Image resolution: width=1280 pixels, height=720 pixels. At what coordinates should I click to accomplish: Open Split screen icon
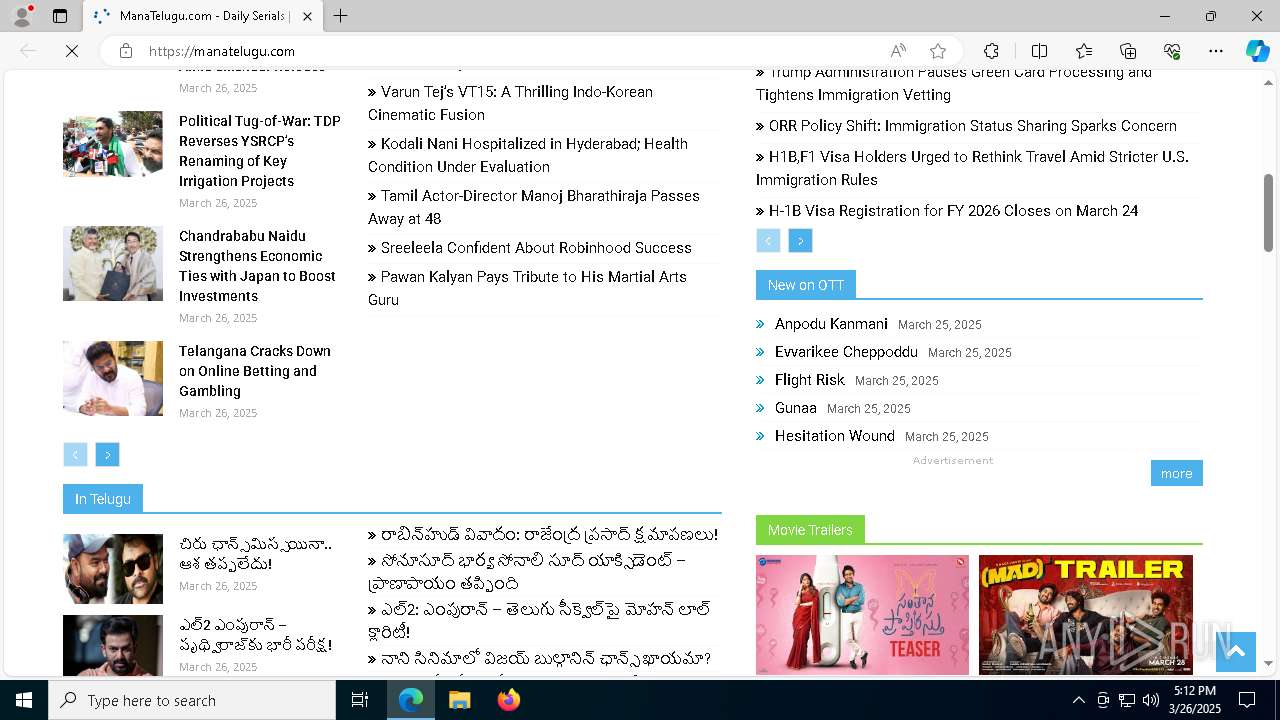[x=1039, y=51]
